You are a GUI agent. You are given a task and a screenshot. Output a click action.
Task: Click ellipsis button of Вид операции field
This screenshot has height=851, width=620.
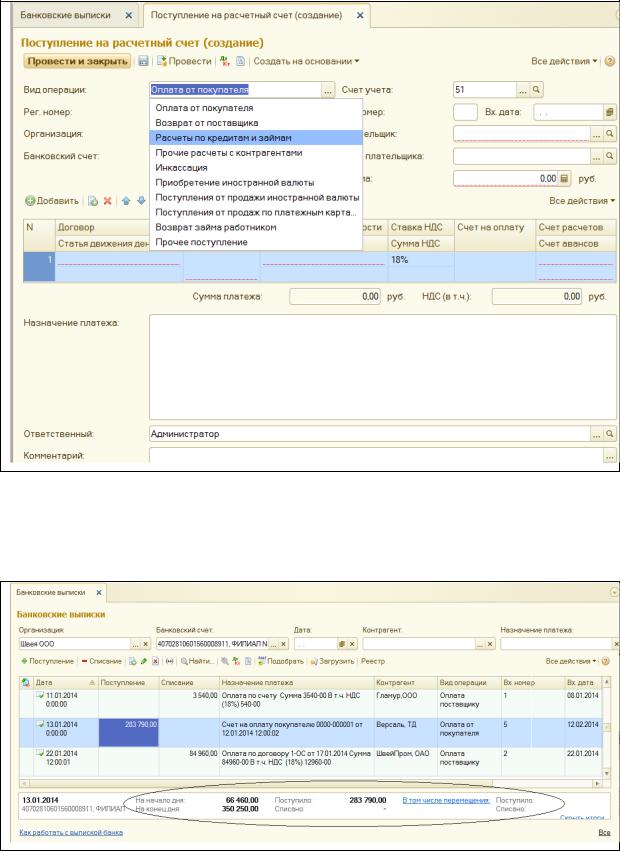[328, 90]
